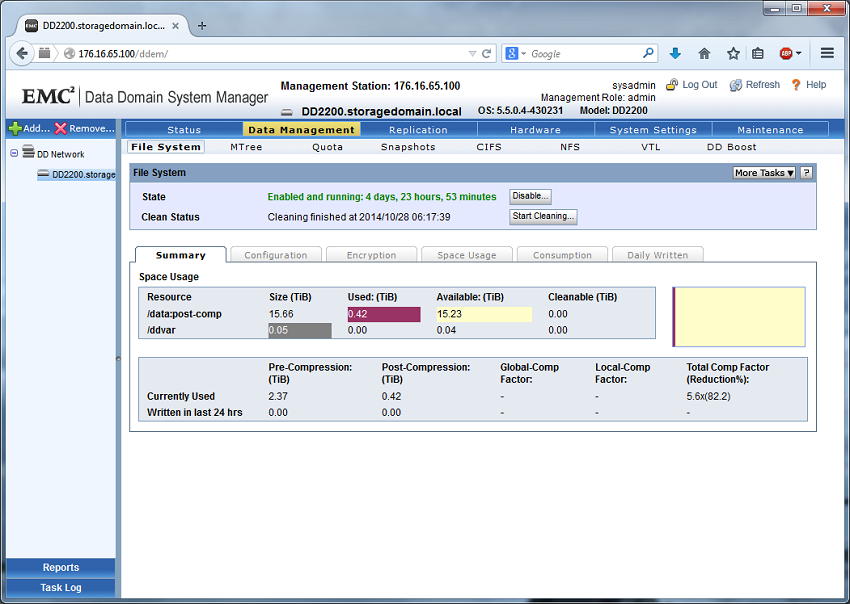Click the Help link text
This screenshot has height=604, width=850.
(816, 85)
